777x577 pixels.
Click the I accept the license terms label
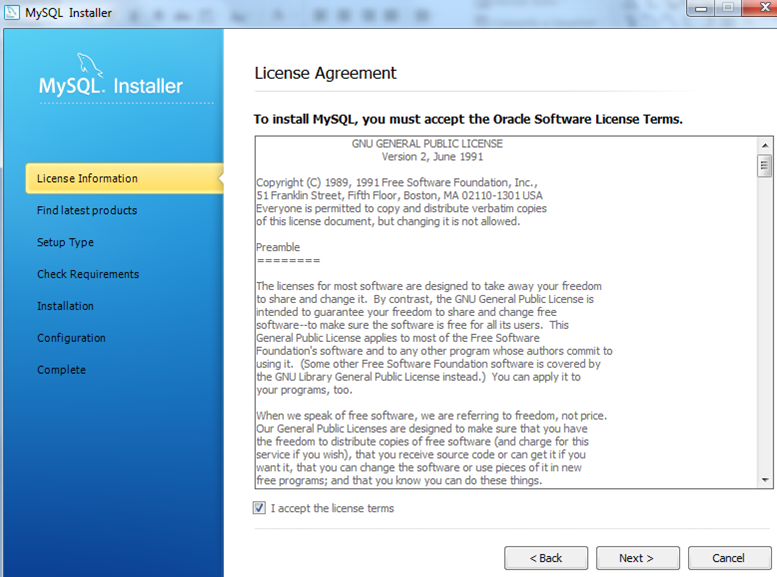pyautogui.click(x=332, y=508)
